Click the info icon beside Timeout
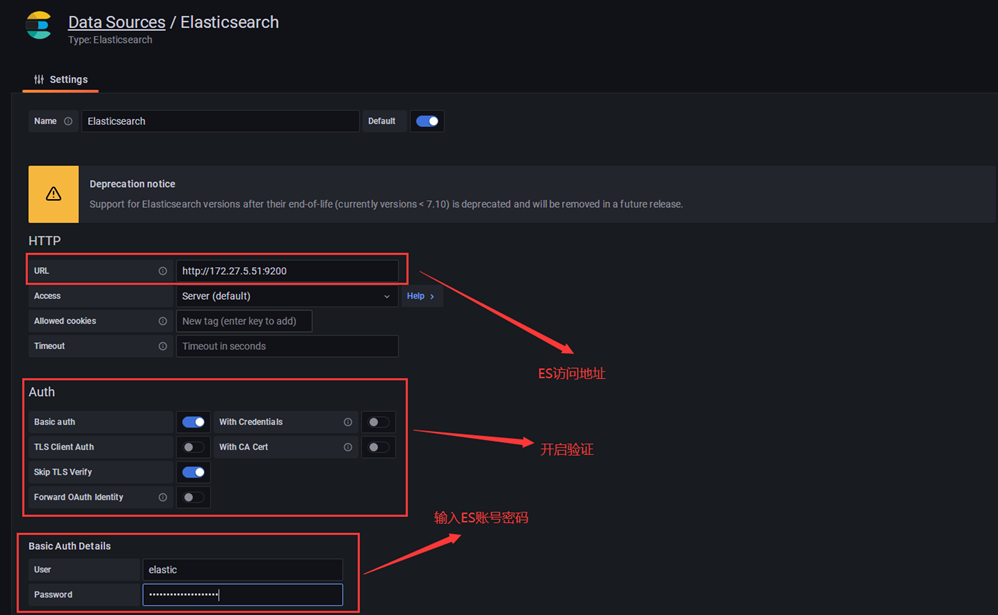Viewport: 998px width, 615px height. 163,346
